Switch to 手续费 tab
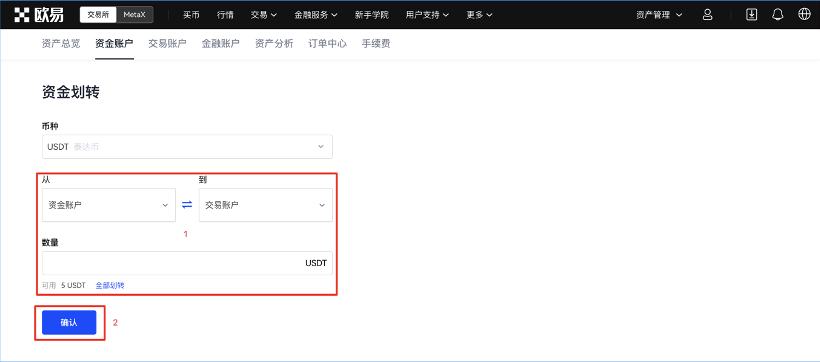The width and height of the screenshot is (820, 362). pos(376,44)
